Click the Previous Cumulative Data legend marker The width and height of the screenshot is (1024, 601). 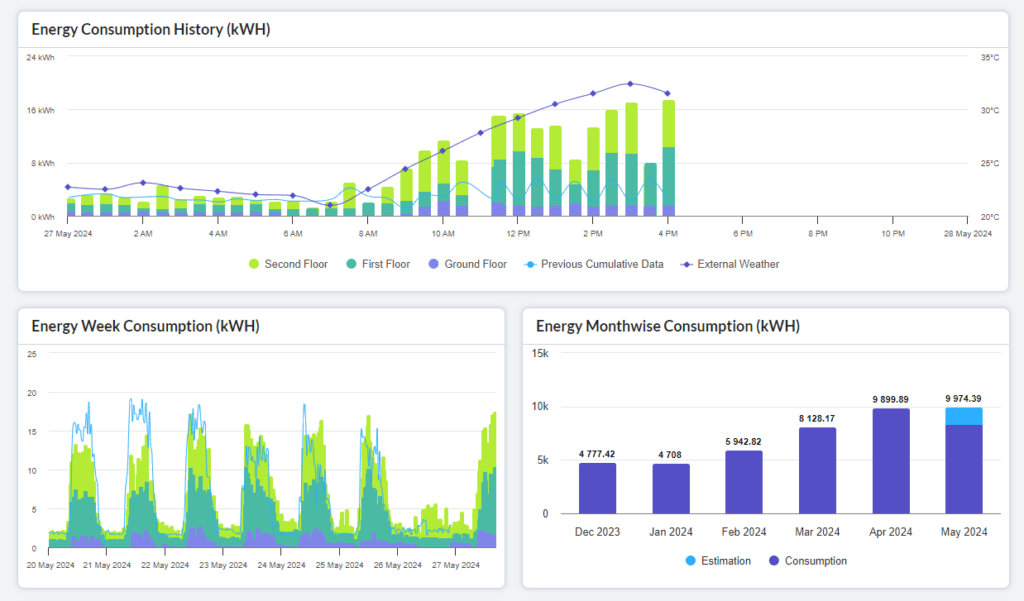[x=529, y=264]
